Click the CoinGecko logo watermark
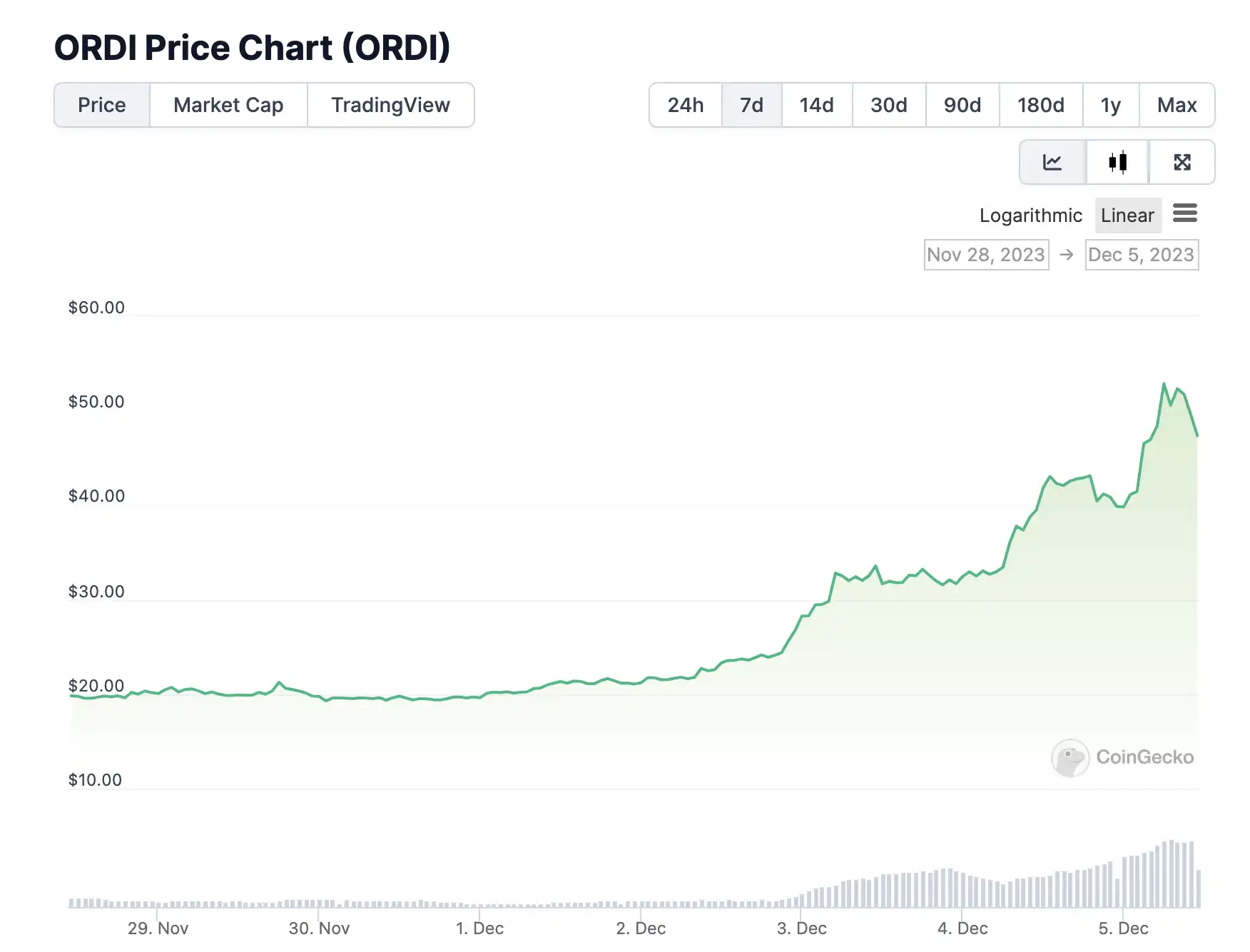Image resolution: width=1250 pixels, height=952 pixels. (1123, 757)
